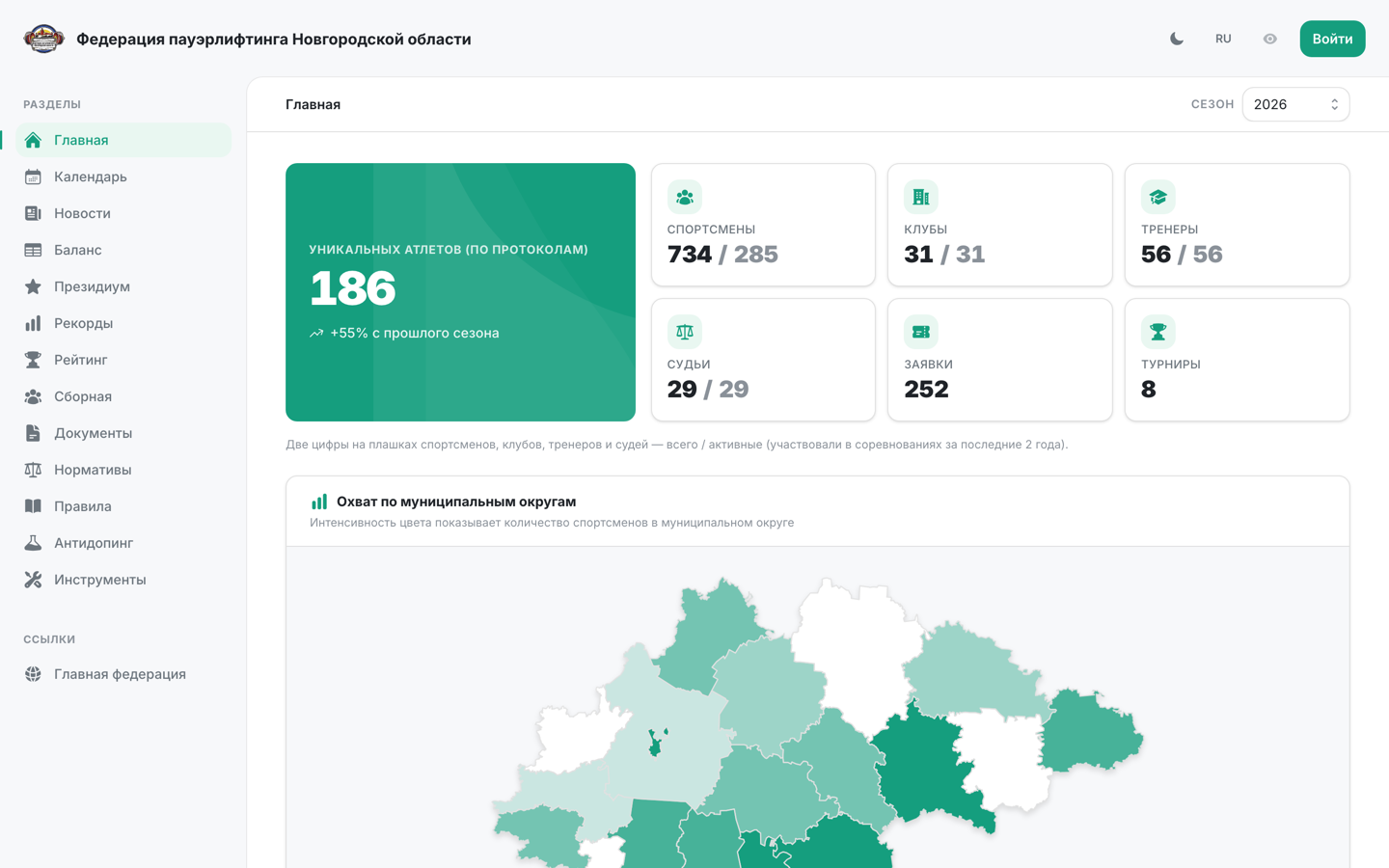Click the federation logo in header

(x=43, y=39)
